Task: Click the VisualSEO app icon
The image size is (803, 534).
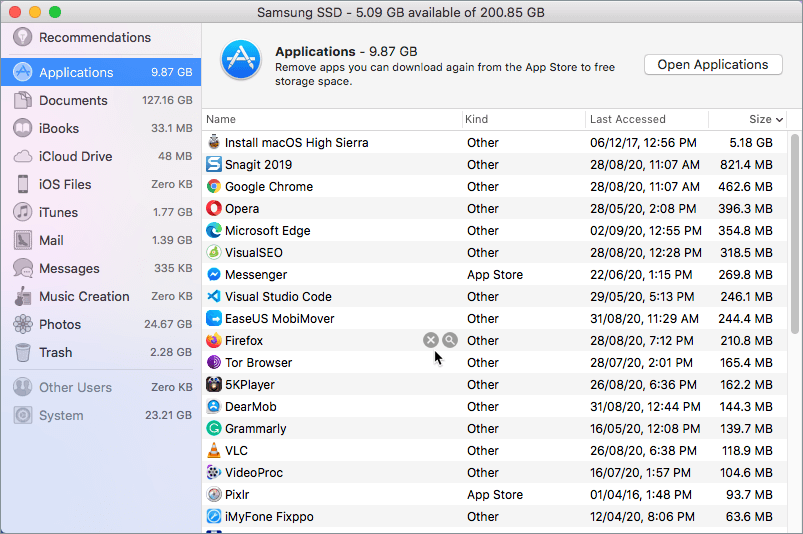Action: tap(214, 252)
